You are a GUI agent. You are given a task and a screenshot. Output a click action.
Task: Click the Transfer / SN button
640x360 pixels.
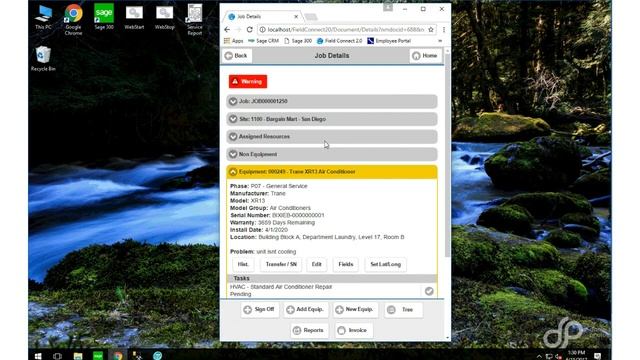[281, 264]
